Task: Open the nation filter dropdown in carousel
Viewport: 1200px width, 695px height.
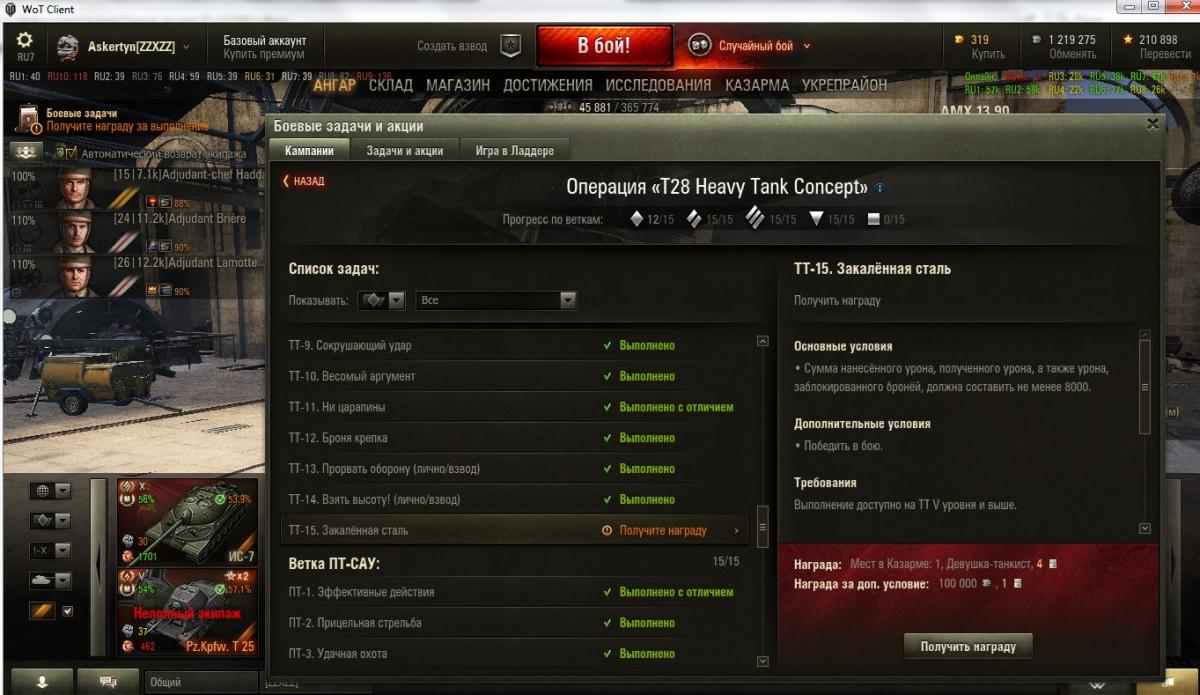Action: click(53, 491)
